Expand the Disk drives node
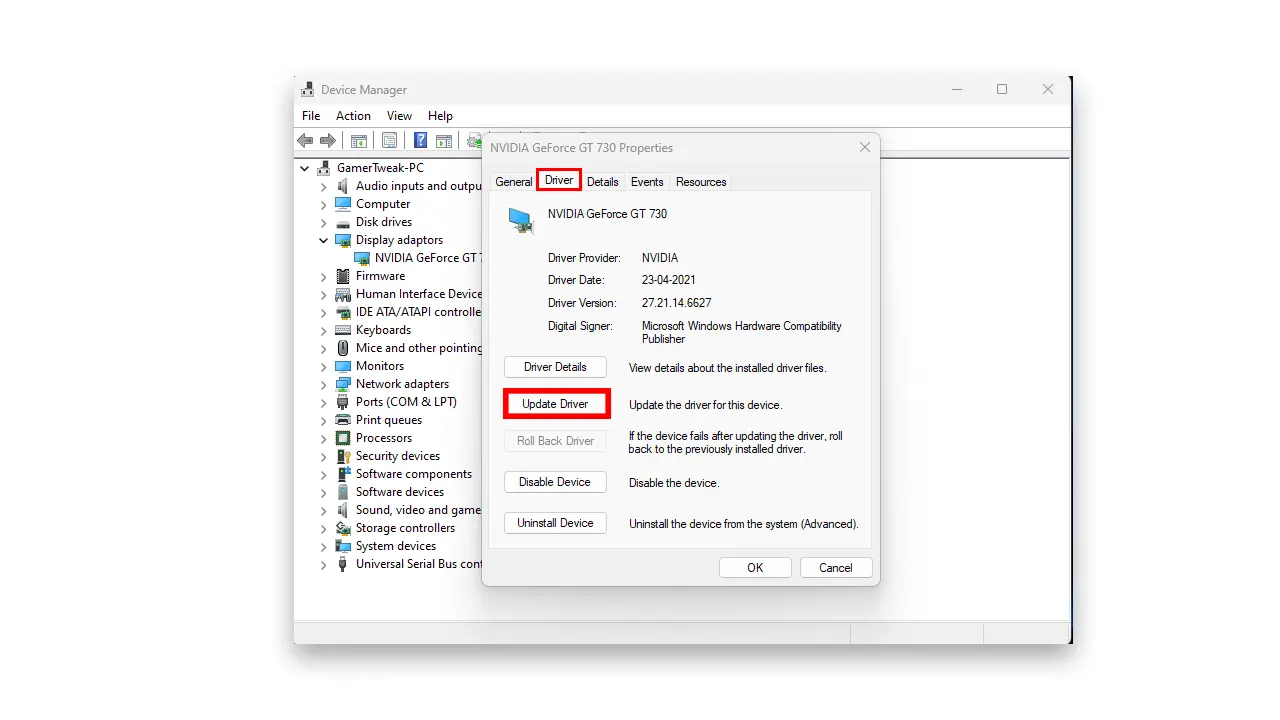 [323, 223]
